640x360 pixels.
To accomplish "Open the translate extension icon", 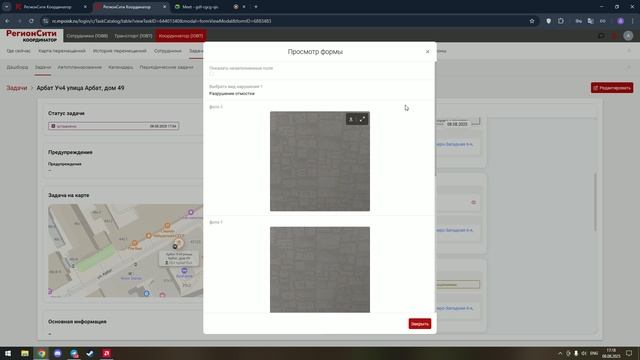I will coord(590,21).
